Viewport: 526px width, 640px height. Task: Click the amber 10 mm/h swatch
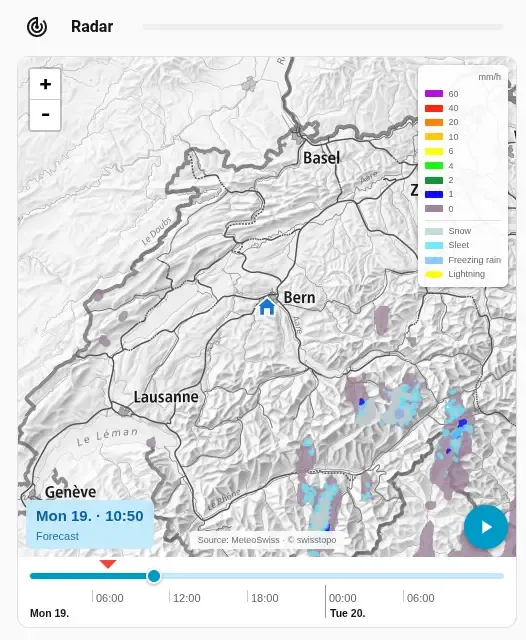click(x=434, y=137)
